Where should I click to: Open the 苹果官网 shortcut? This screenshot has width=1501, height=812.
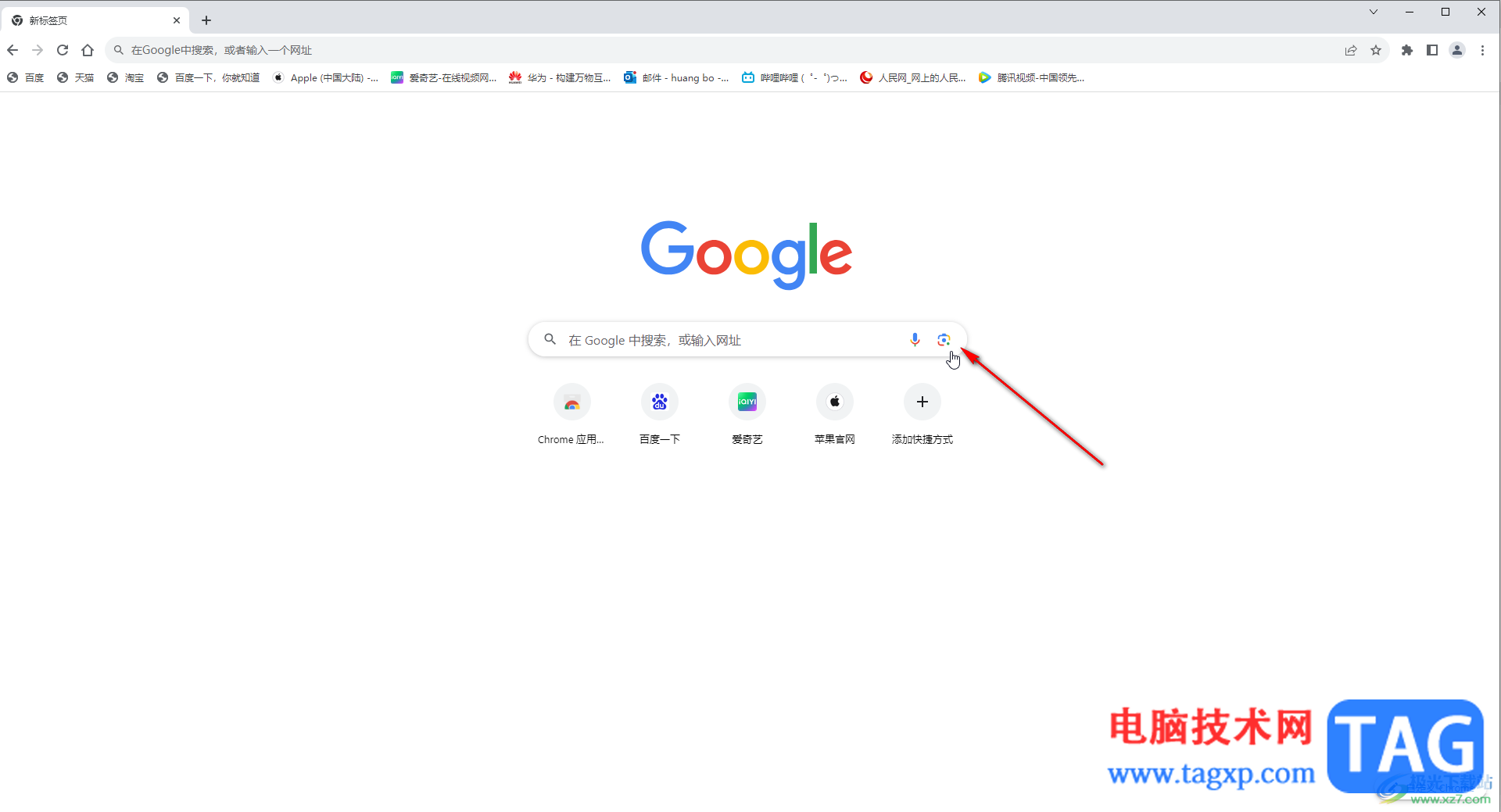pos(835,414)
